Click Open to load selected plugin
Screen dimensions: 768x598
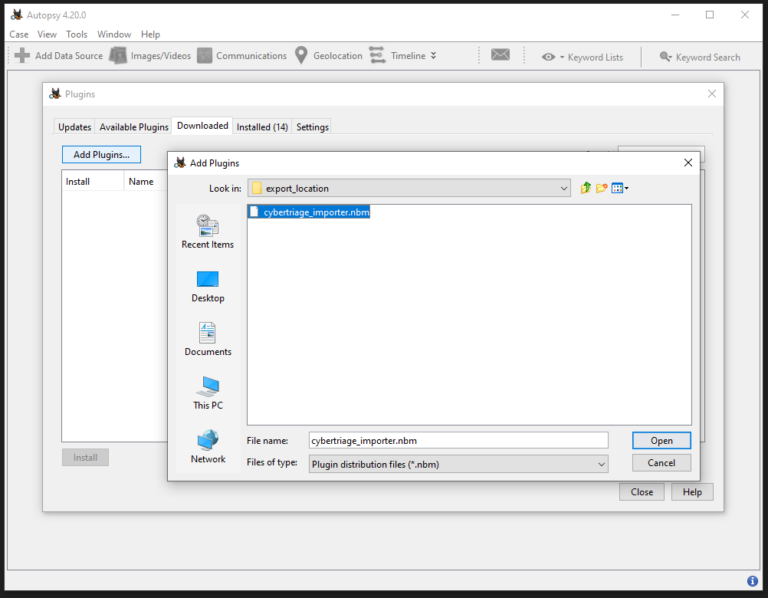[x=661, y=440]
